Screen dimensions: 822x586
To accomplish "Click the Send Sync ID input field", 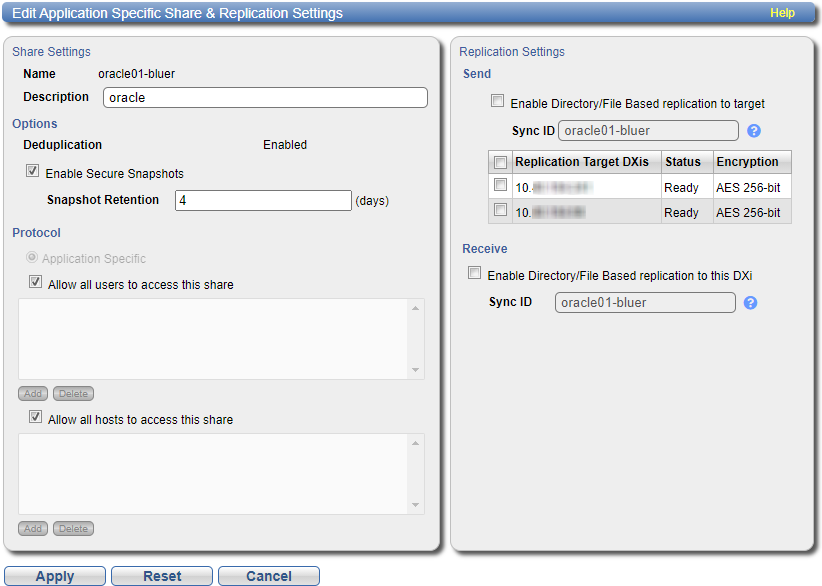I will tap(648, 131).
